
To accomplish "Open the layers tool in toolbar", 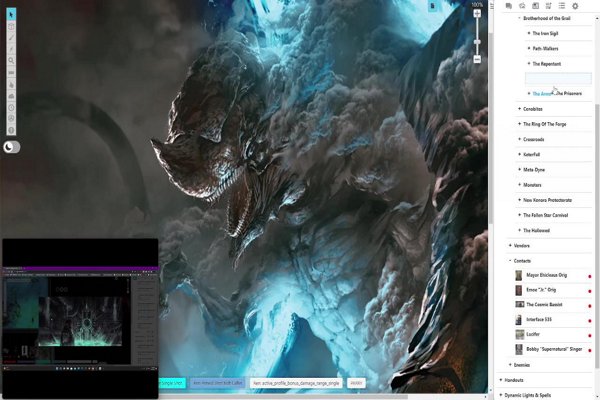I will (11, 27).
